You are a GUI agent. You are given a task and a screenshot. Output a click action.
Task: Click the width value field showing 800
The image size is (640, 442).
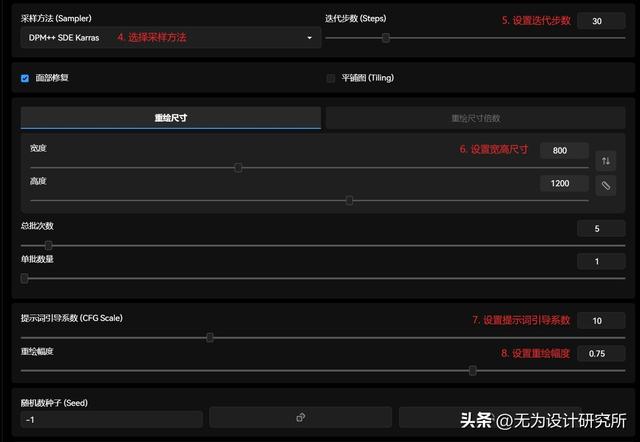coord(564,151)
